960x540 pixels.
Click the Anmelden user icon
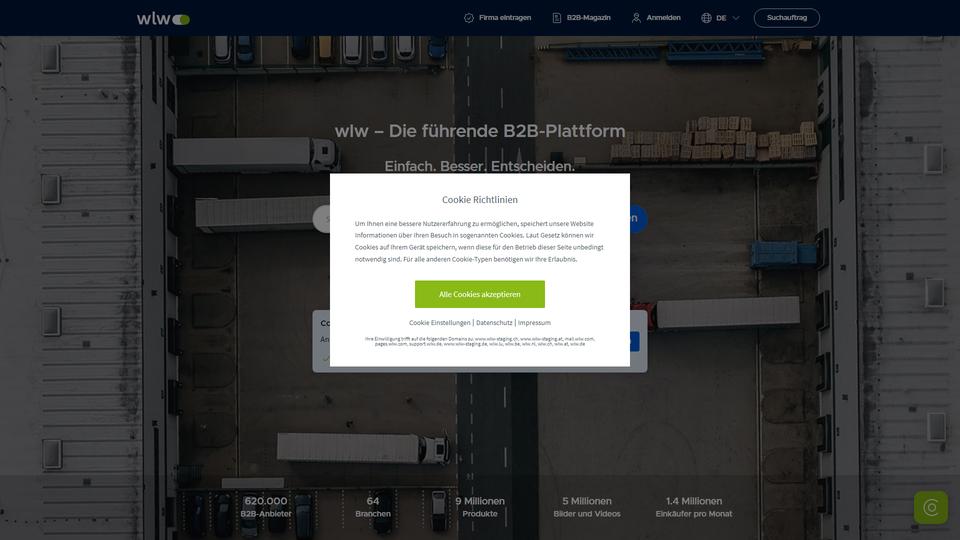636,18
